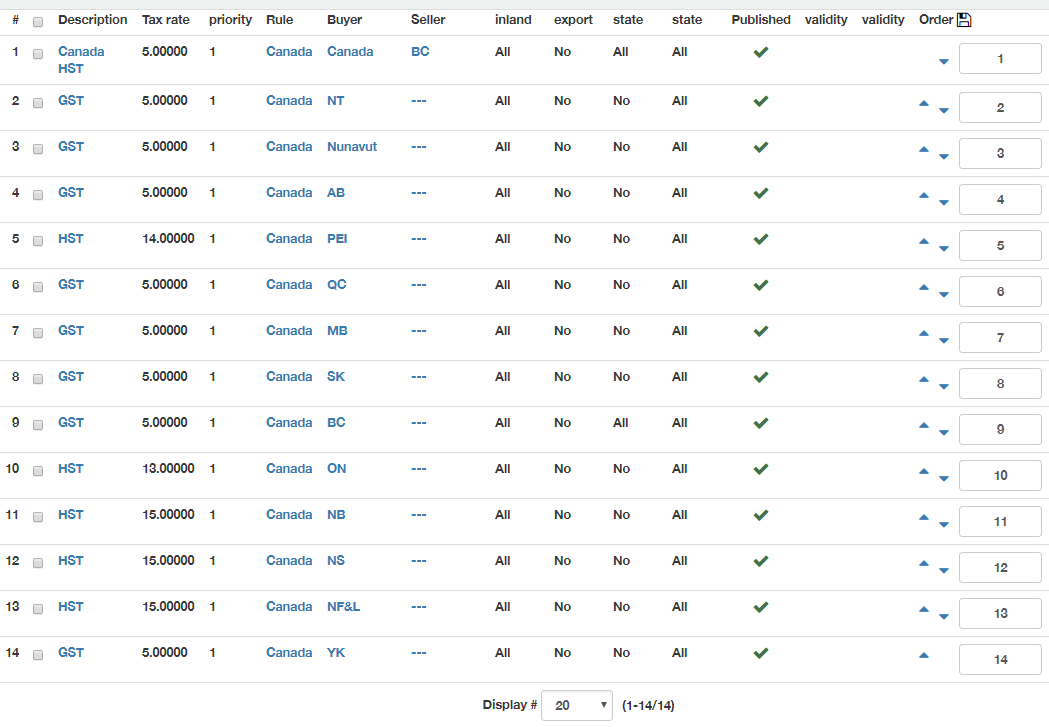Move row 2 NT rule up
The height and width of the screenshot is (727, 1049).
[x=924, y=104]
